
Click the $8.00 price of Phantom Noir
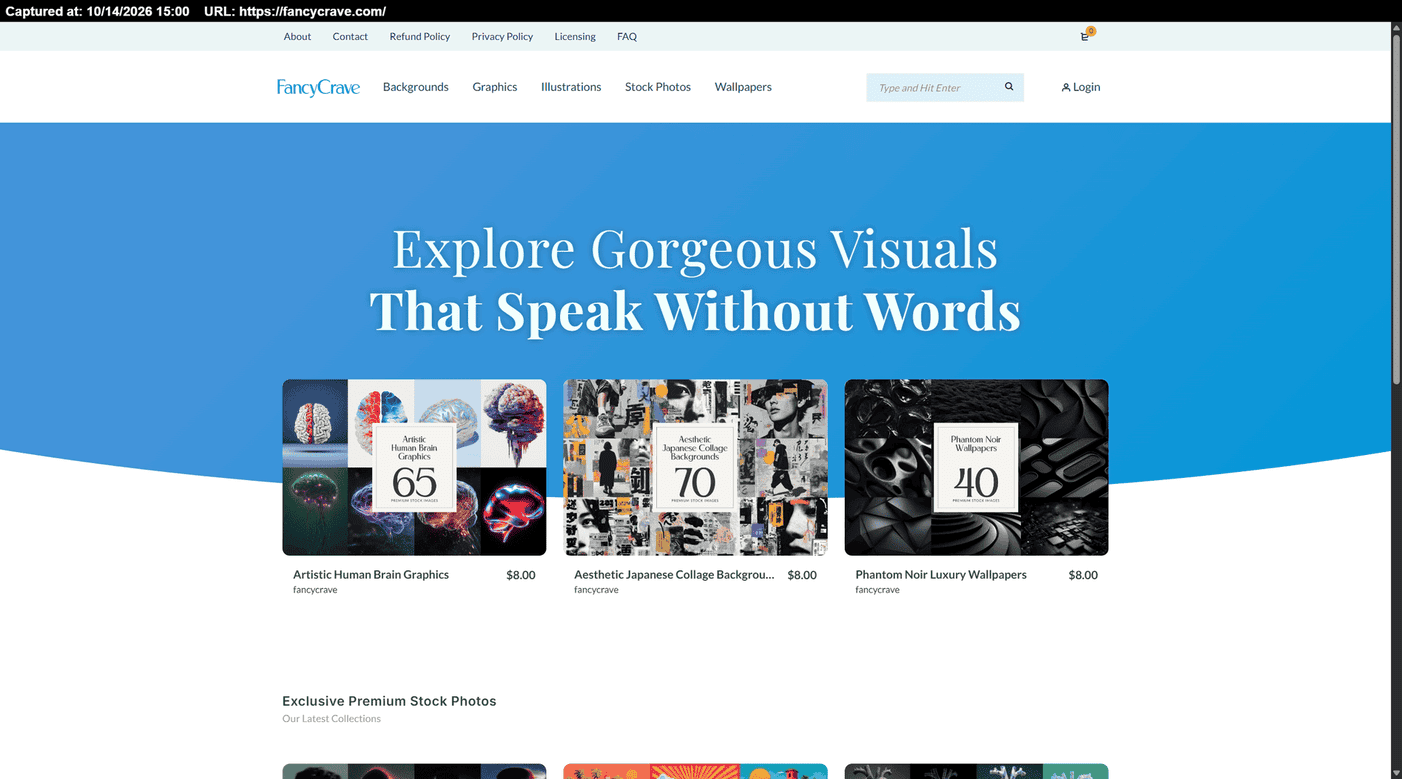(x=1083, y=575)
